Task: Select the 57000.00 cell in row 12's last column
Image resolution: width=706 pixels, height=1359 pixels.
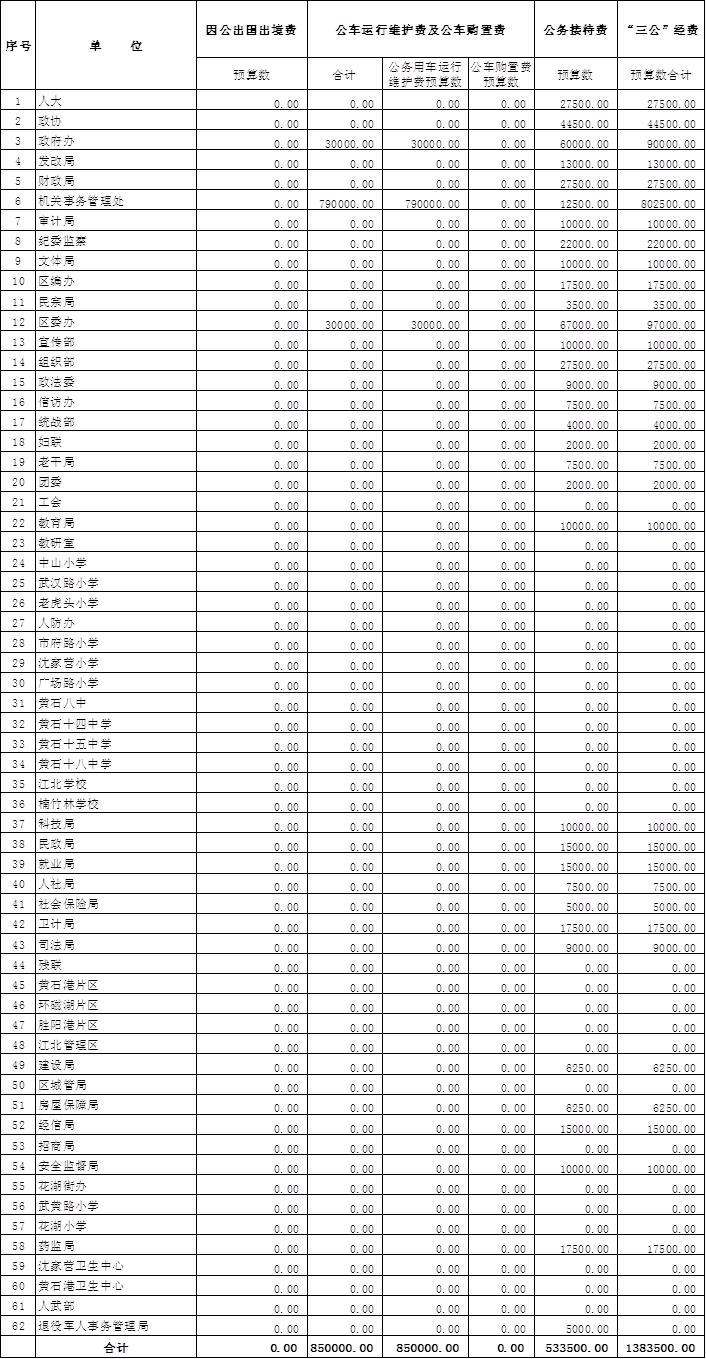Action: pyautogui.click(x=671, y=324)
